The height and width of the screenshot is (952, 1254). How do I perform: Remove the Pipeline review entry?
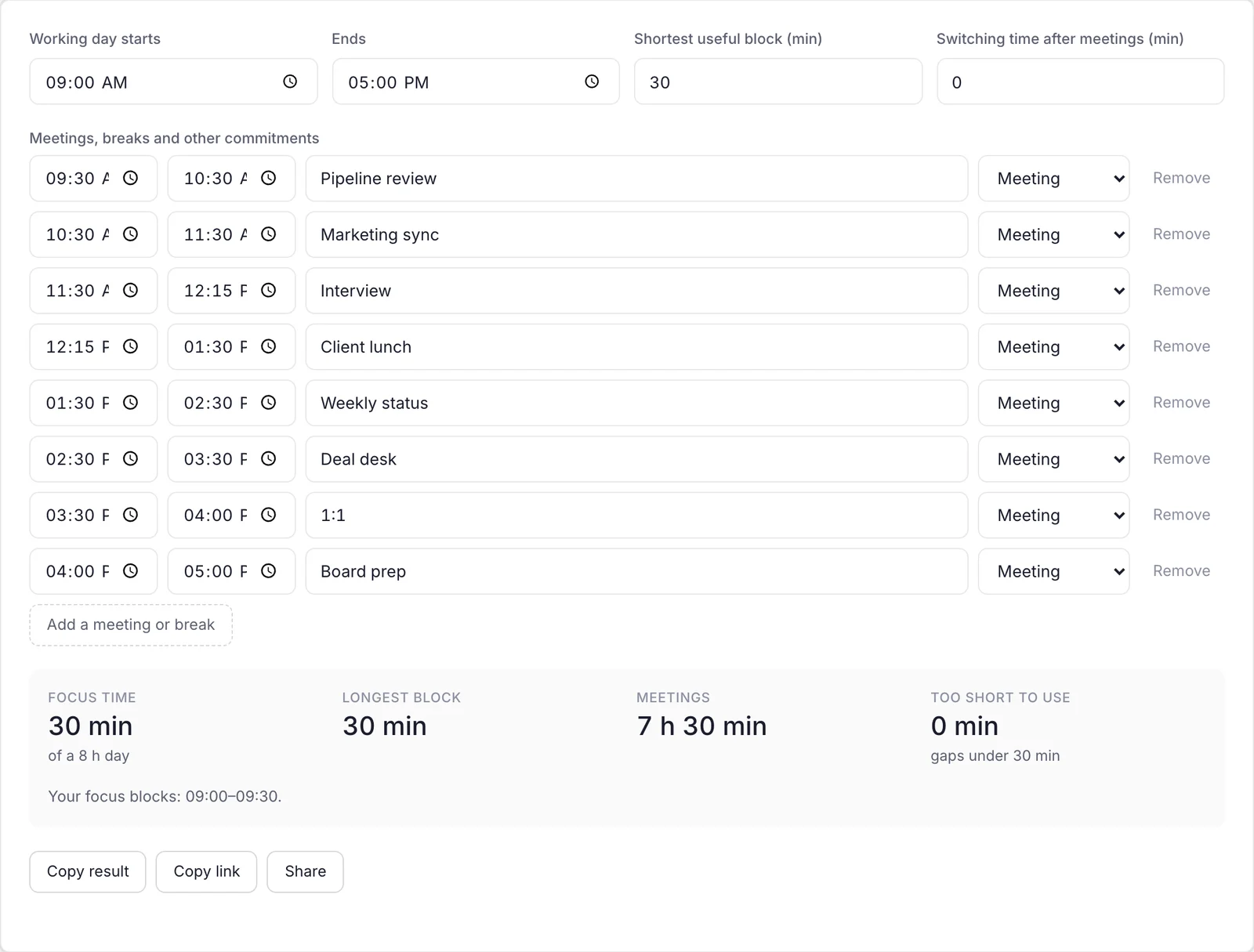(1181, 178)
